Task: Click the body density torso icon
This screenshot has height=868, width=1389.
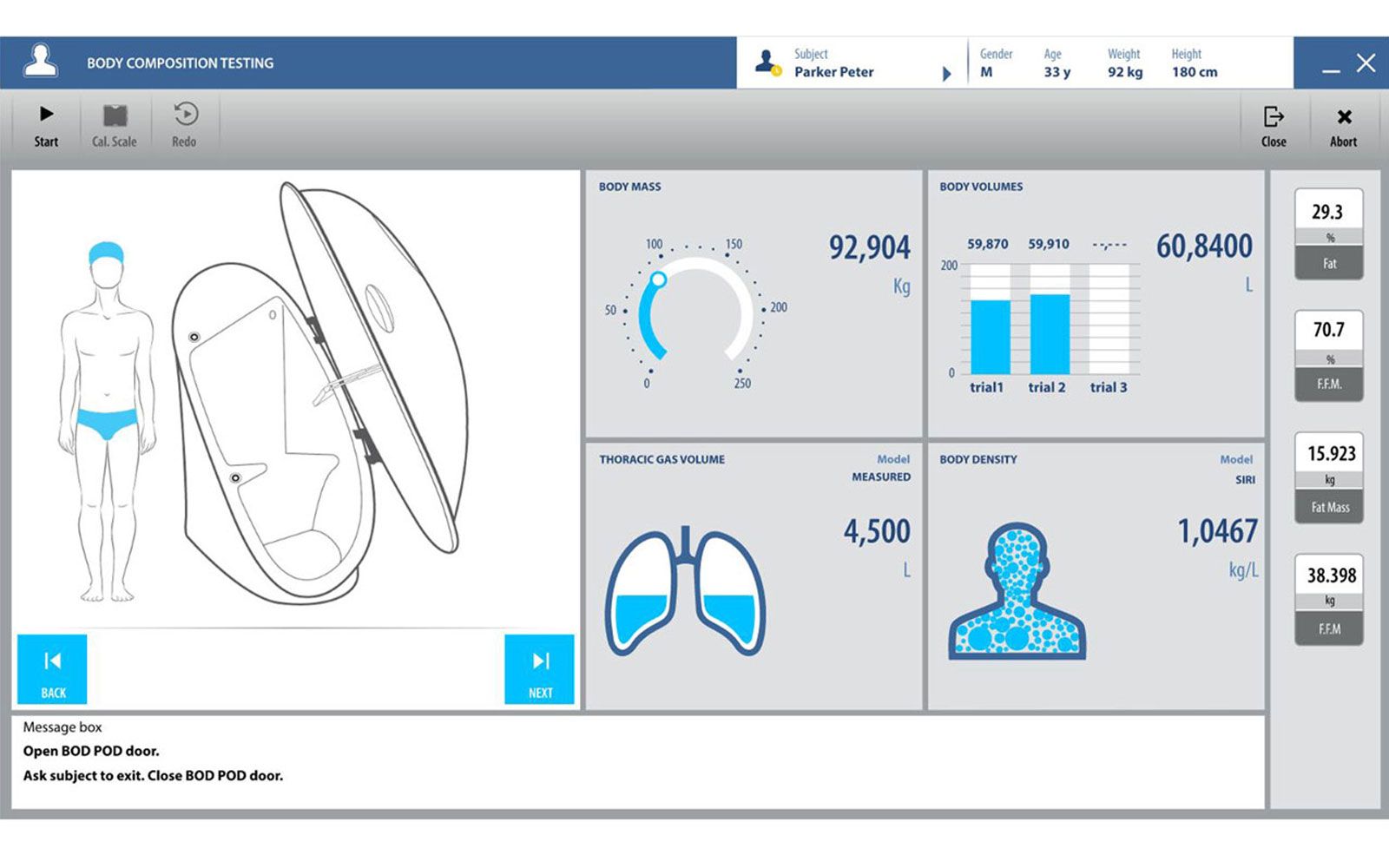Action: (x=1017, y=592)
